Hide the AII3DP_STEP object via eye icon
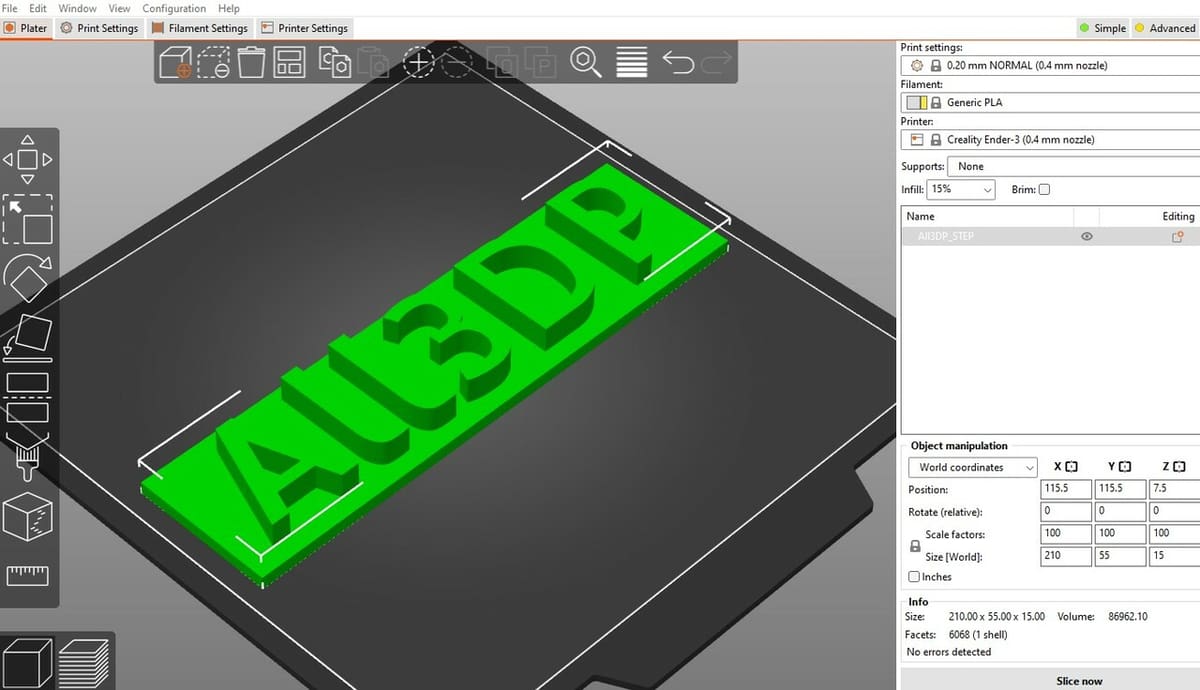Viewport: 1200px width, 690px height. tap(1086, 237)
